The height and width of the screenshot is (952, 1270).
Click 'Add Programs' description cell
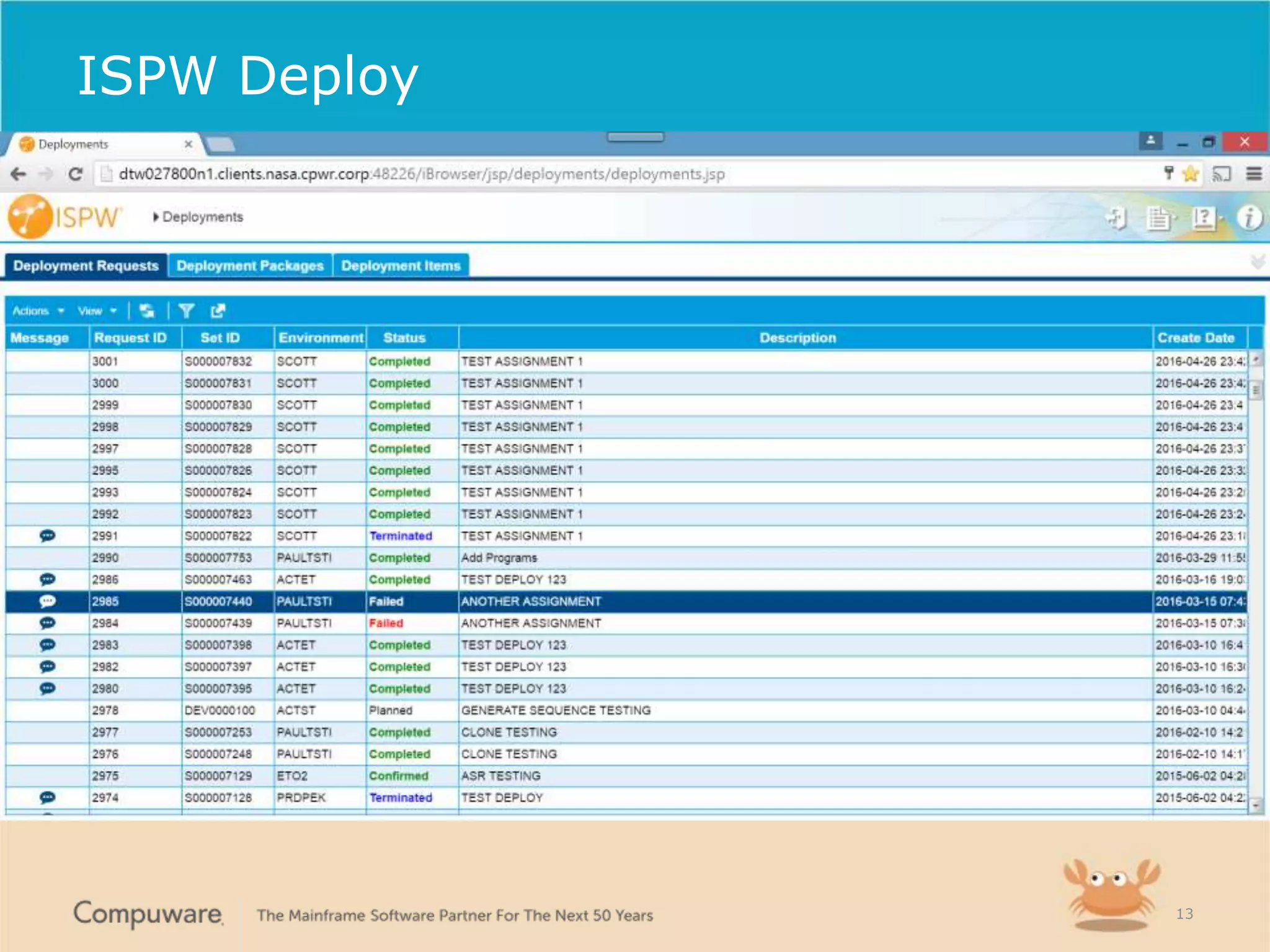point(806,558)
